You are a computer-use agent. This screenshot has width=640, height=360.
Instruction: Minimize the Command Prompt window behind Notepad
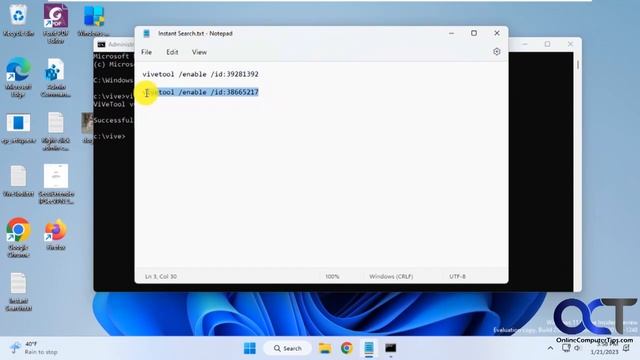pos(525,44)
